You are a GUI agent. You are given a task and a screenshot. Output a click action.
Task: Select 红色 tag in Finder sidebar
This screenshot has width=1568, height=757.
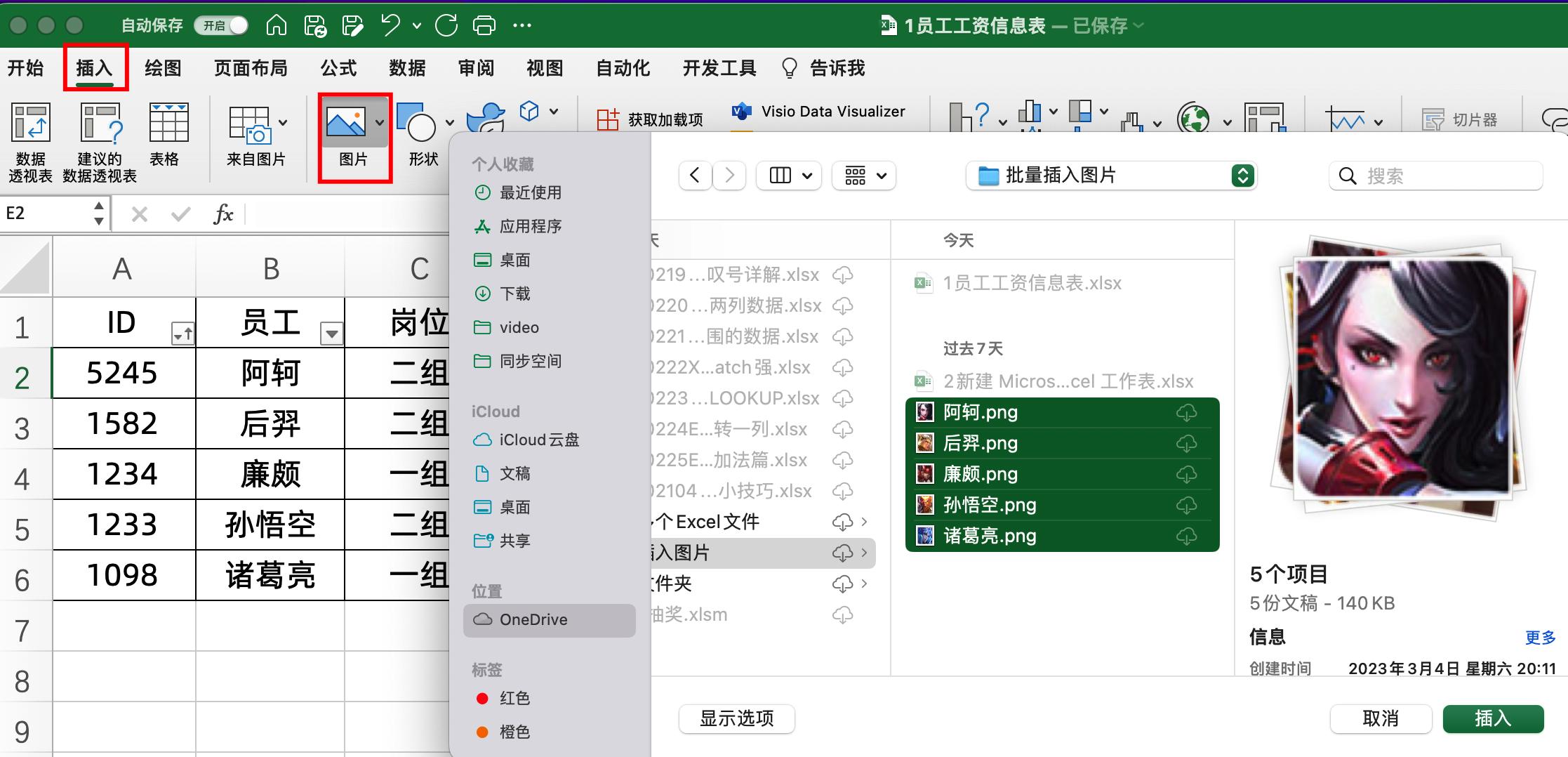pyautogui.click(x=514, y=698)
